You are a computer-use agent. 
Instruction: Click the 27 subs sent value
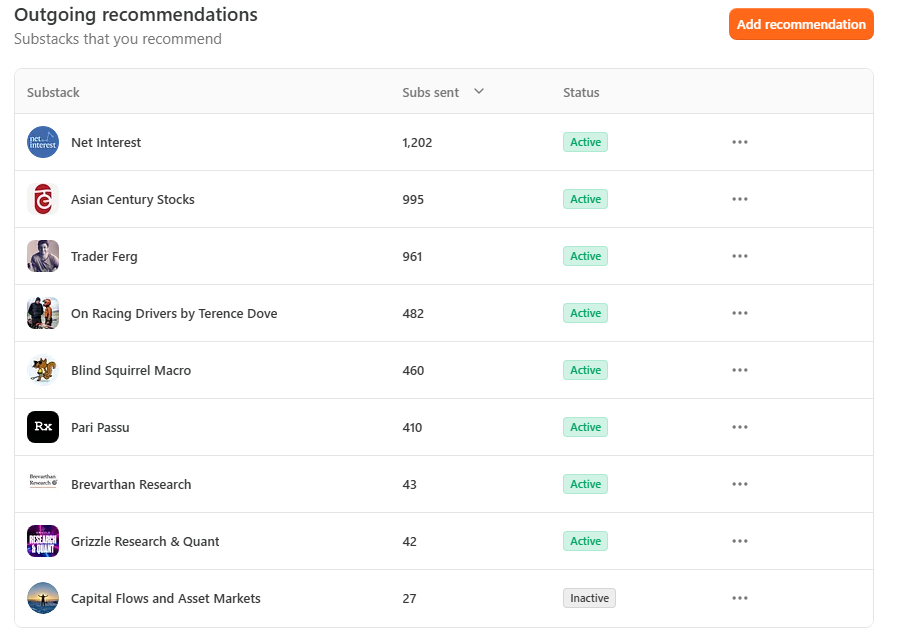pos(409,598)
